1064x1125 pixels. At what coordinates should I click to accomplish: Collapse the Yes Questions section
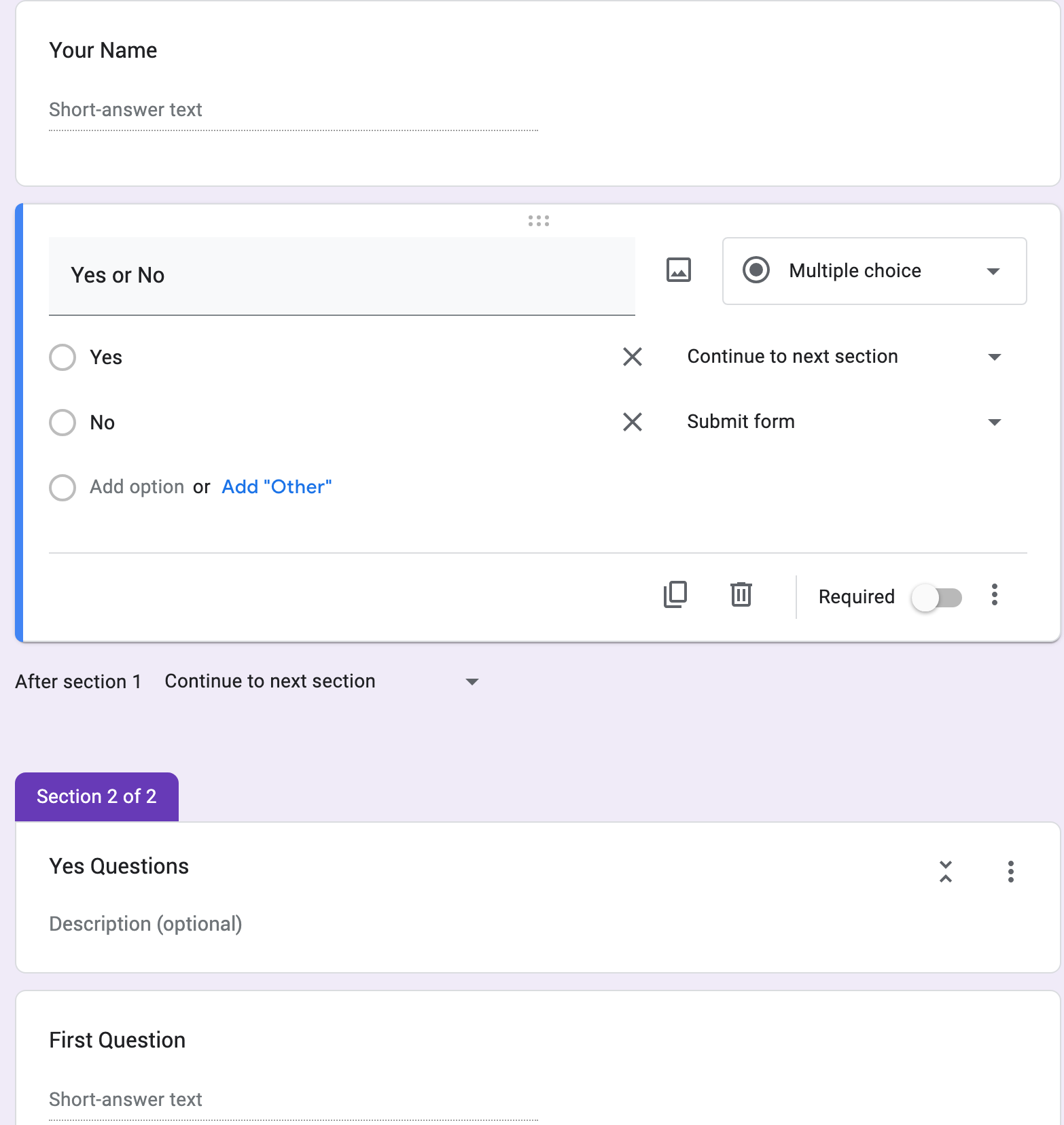click(945, 871)
